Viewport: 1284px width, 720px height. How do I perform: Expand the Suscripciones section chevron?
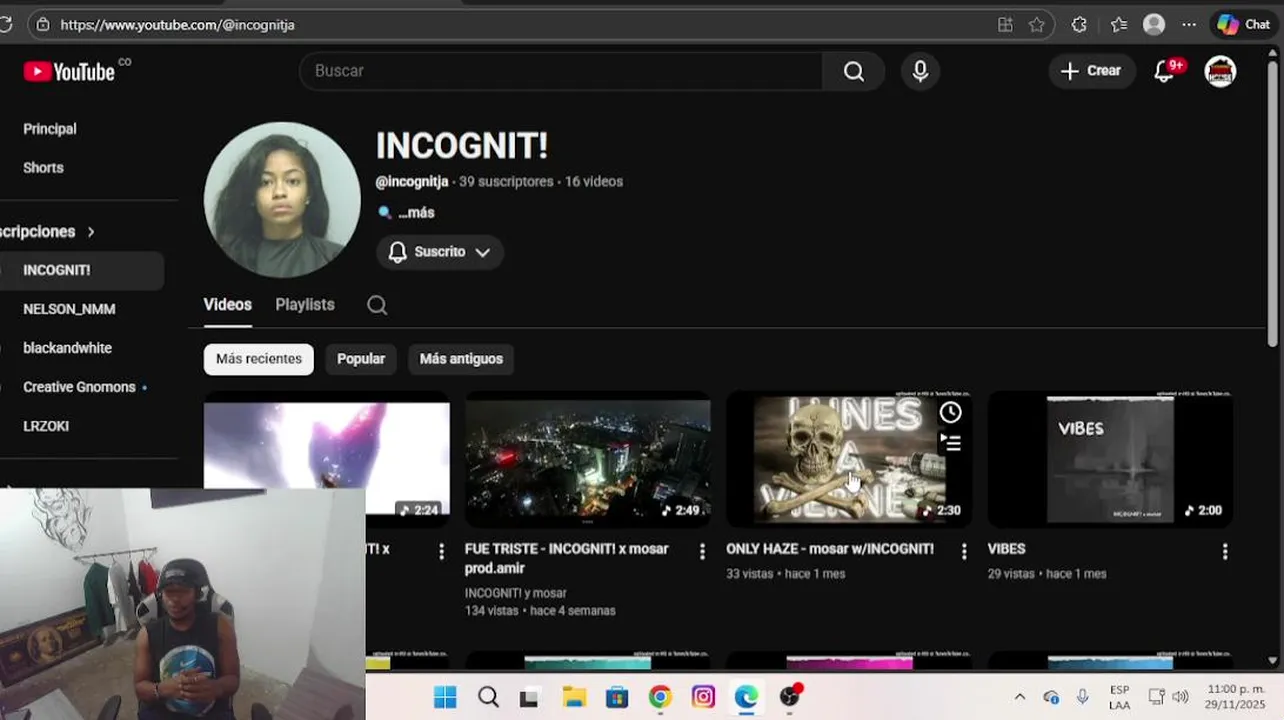point(91,232)
